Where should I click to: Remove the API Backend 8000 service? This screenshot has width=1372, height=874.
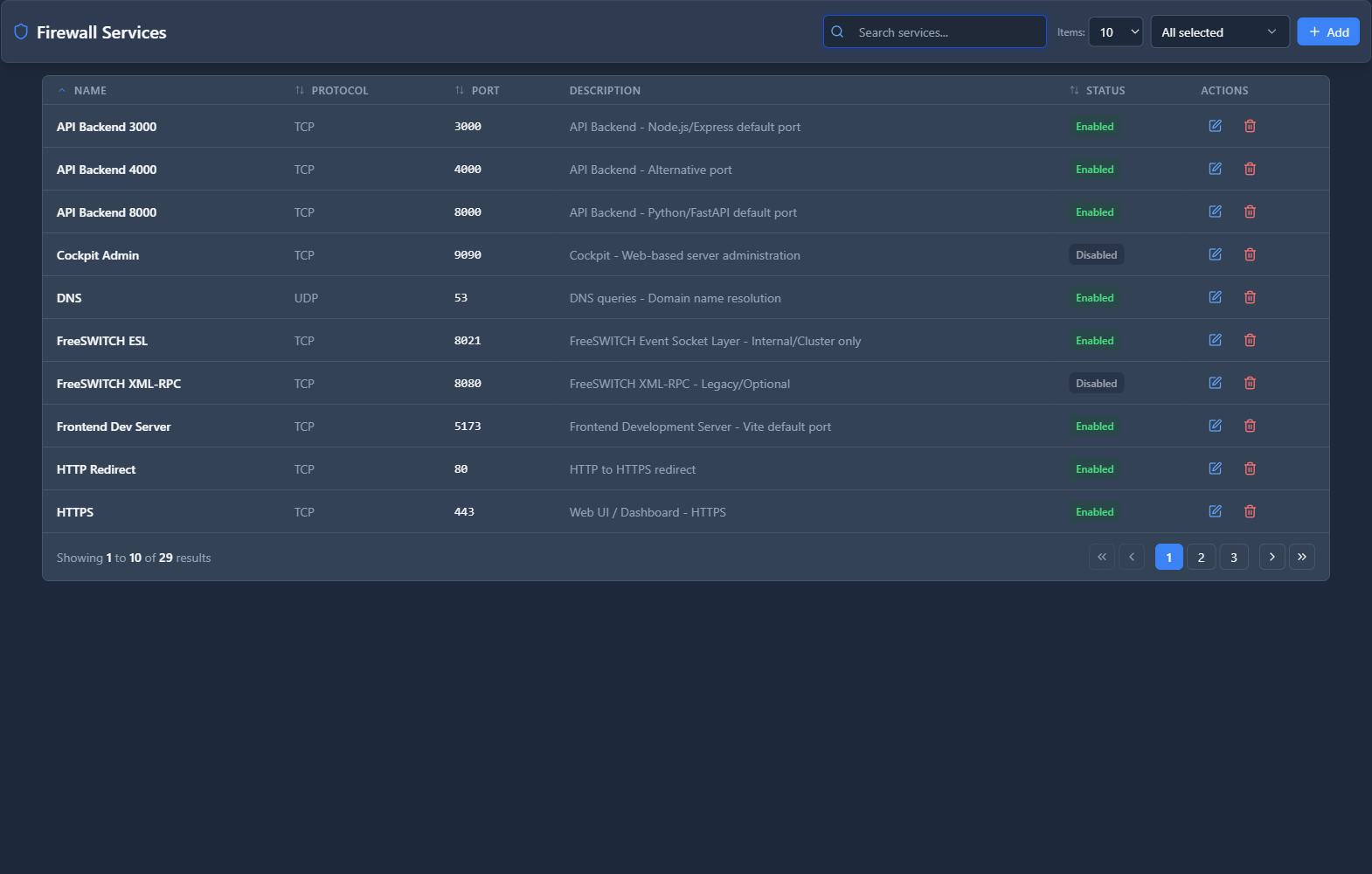tap(1250, 212)
